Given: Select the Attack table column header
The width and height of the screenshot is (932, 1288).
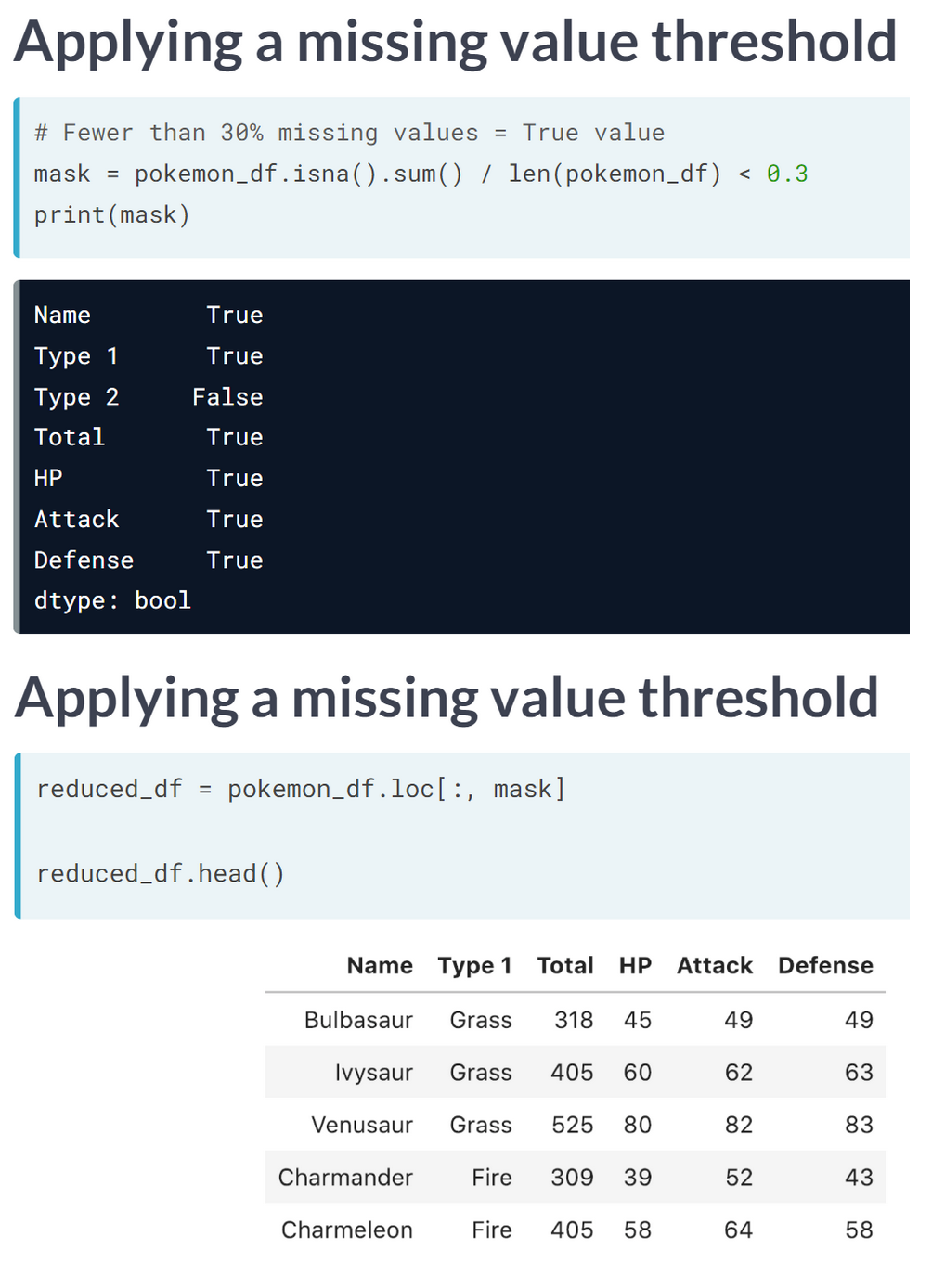Looking at the screenshot, I should pos(714,966).
